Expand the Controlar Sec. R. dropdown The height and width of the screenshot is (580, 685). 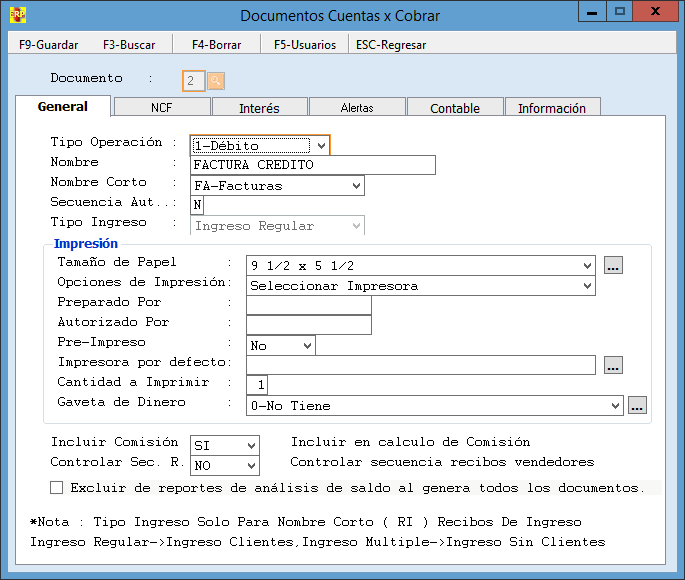click(251, 465)
